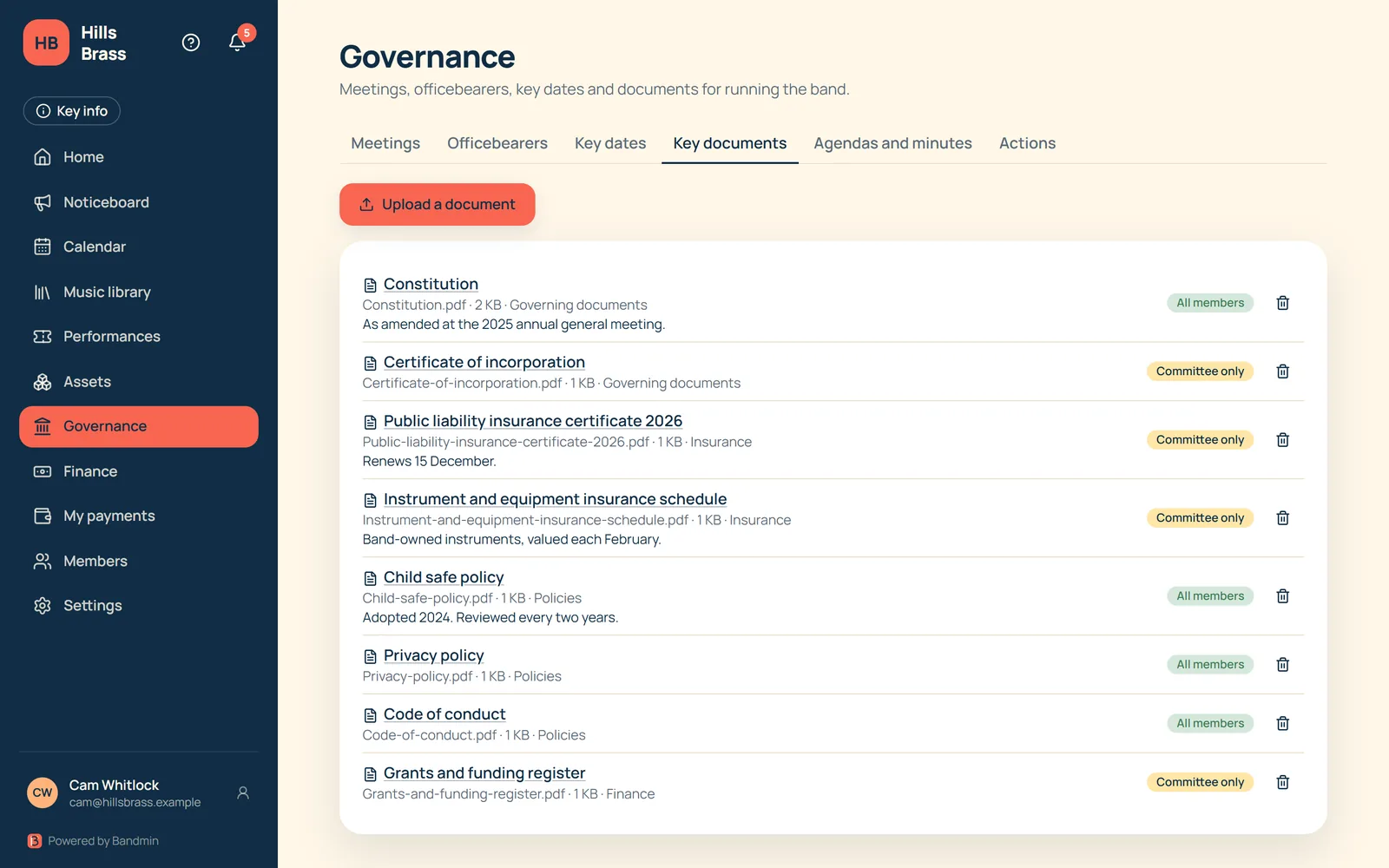
Task: Click Upload a document button
Action: [438, 204]
